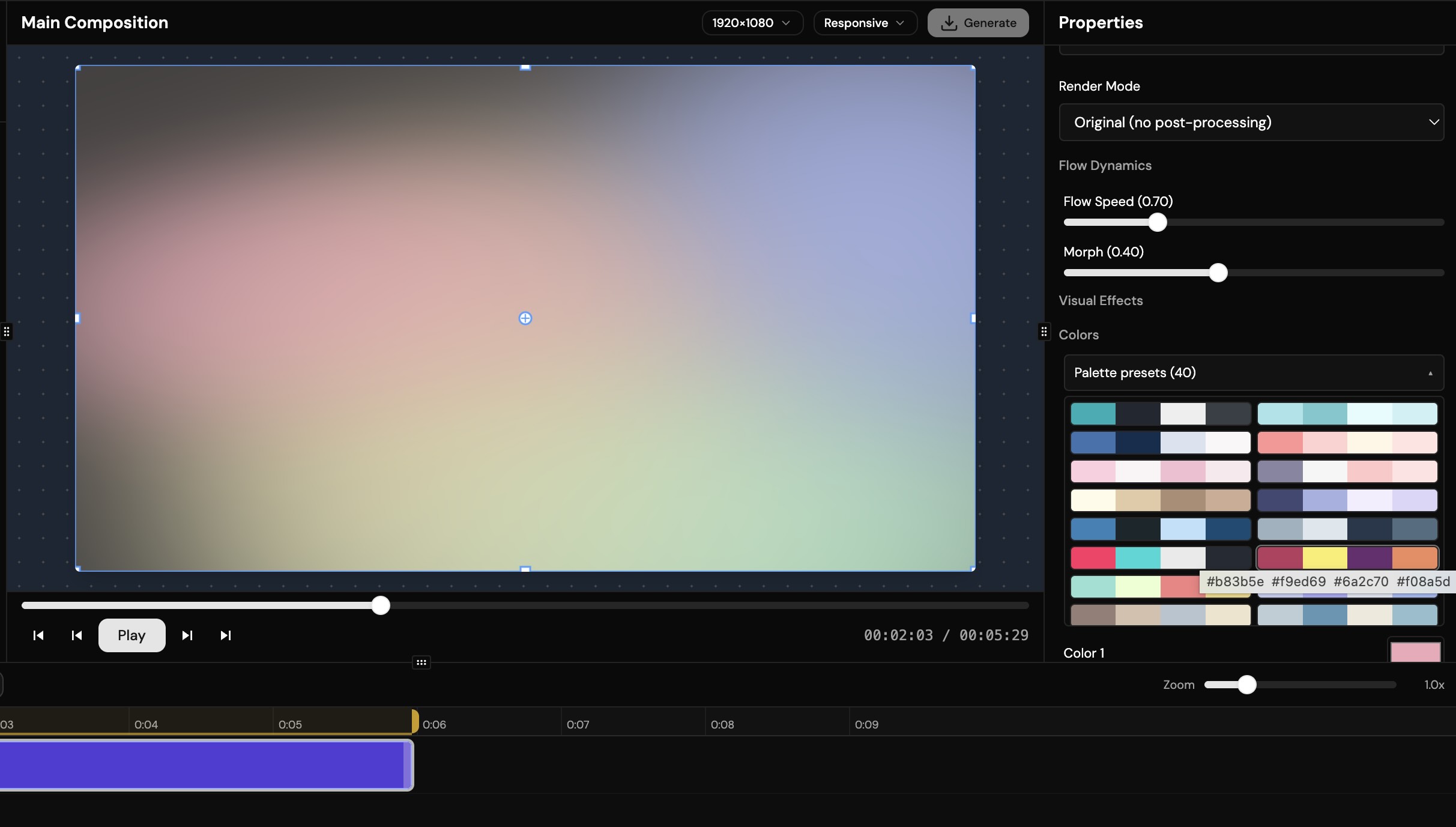Click the Generate download button
Image resolution: width=1456 pixels, height=827 pixels.
(978, 23)
